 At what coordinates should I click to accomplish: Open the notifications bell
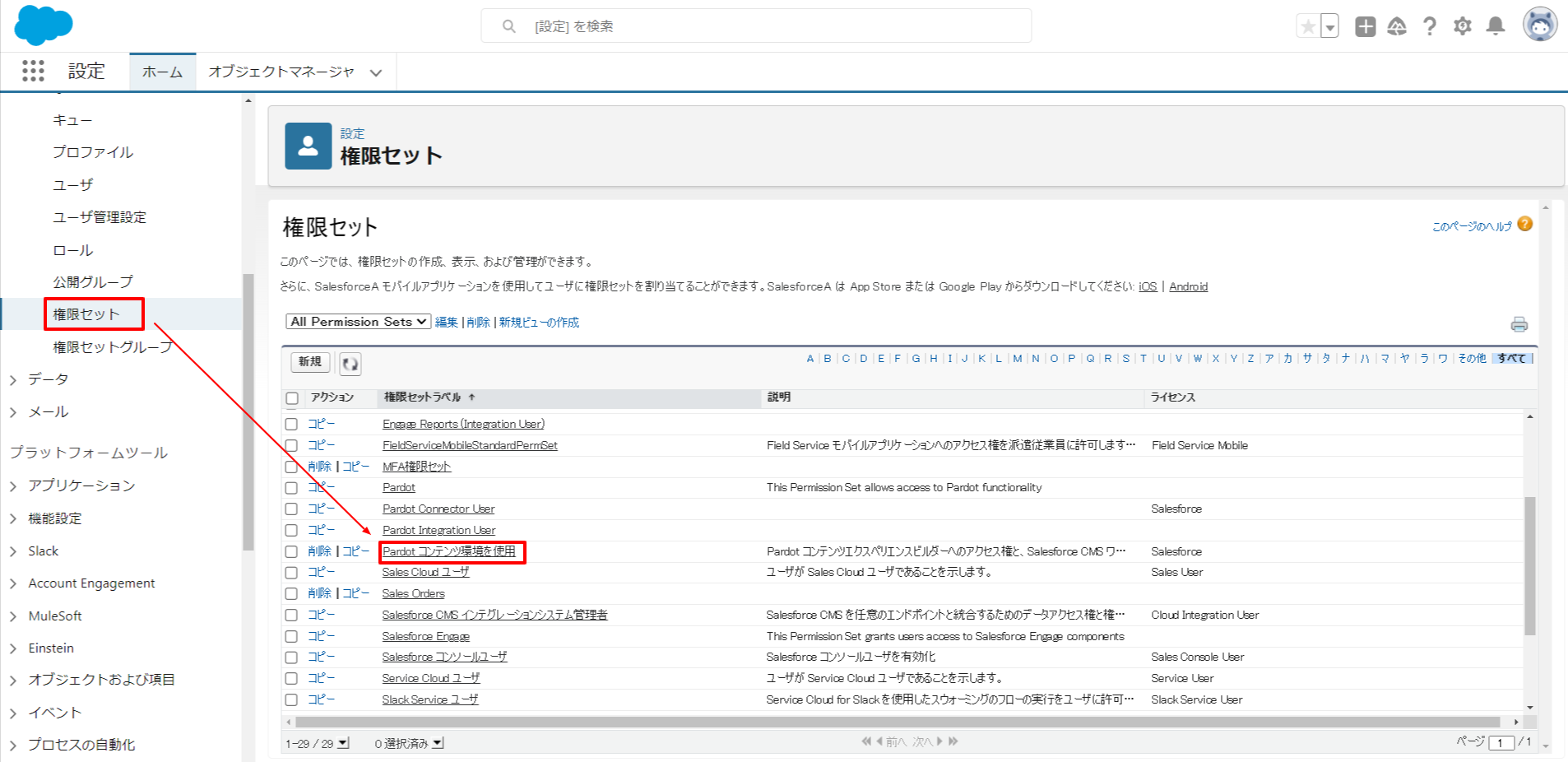click(1496, 26)
